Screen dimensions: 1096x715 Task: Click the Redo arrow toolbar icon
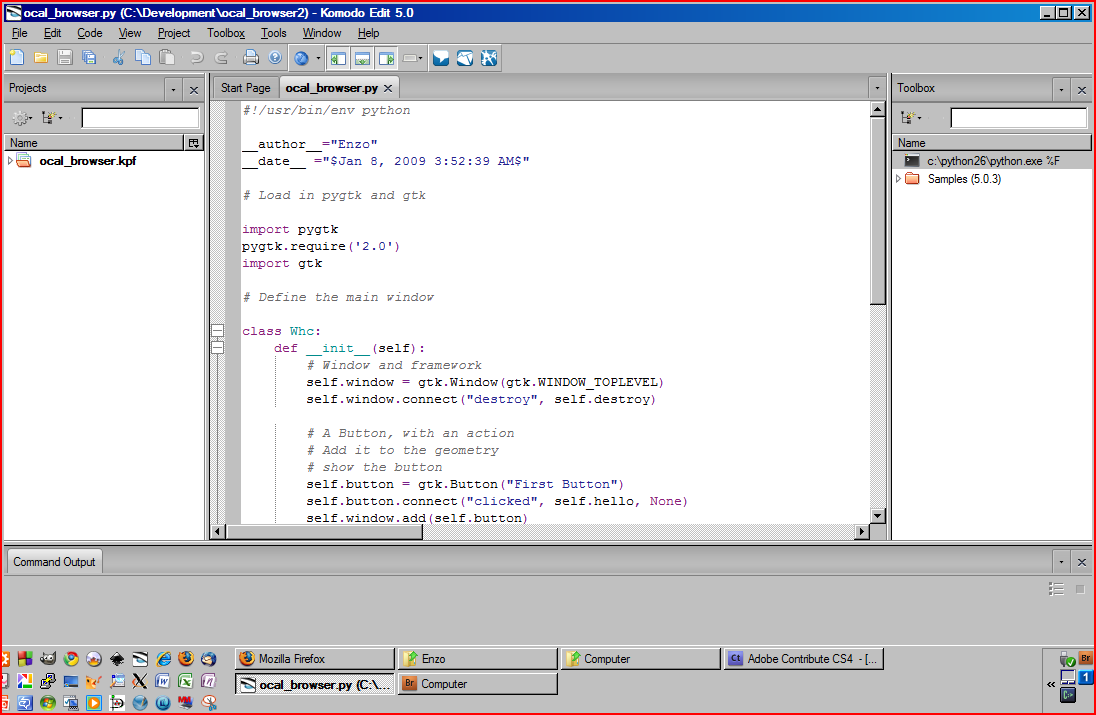[221, 58]
